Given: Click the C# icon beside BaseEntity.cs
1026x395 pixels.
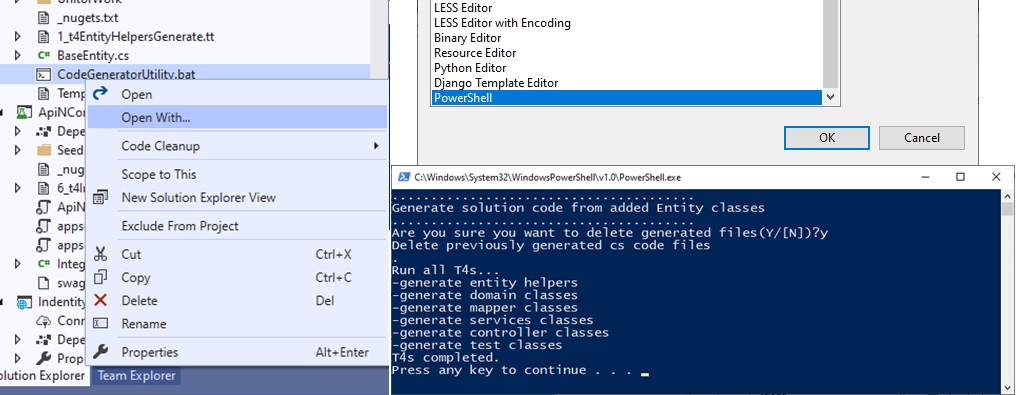Looking at the screenshot, I should coord(44,56).
